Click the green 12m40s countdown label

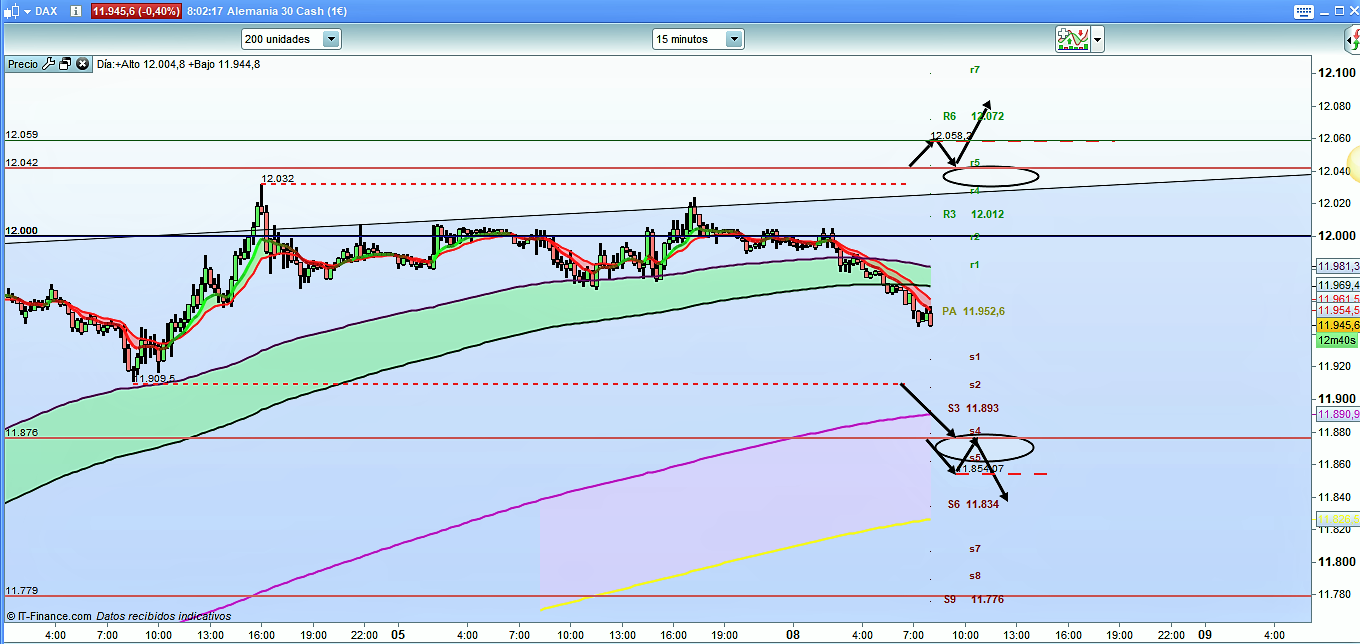pyautogui.click(x=1336, y=340)
